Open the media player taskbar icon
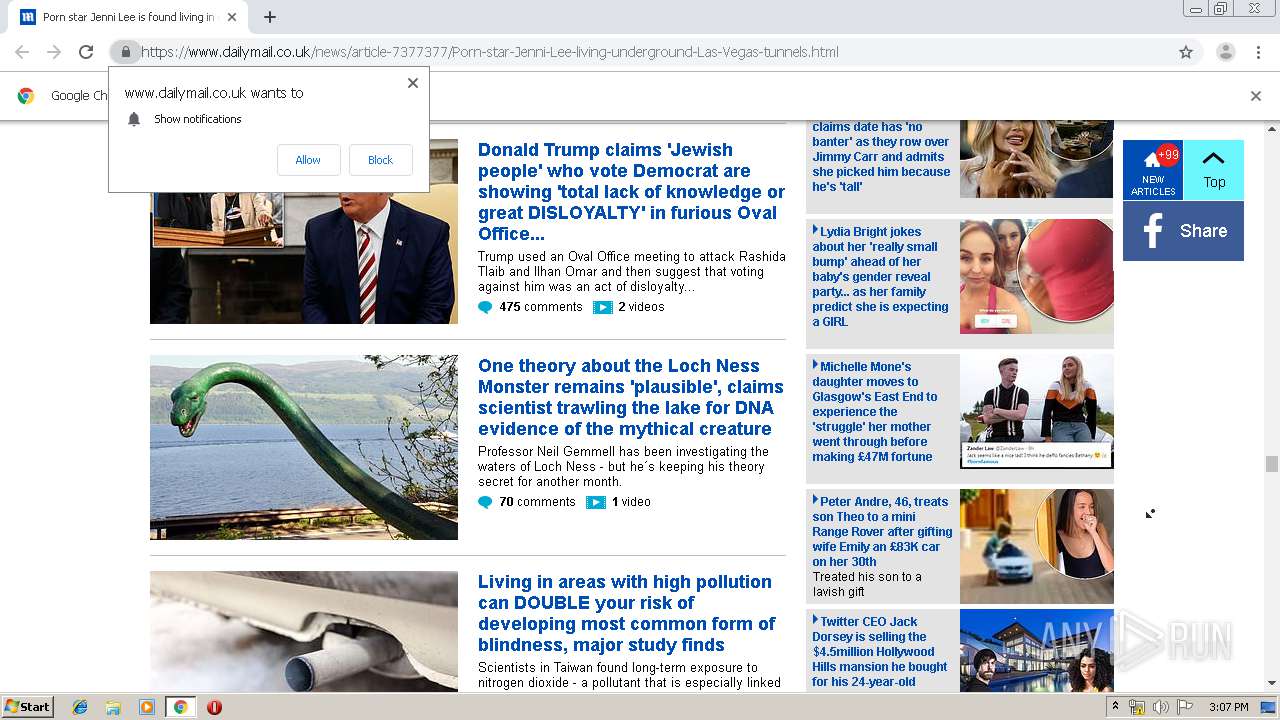Screen dimensions: 1280x720 (x=147, y=707)
